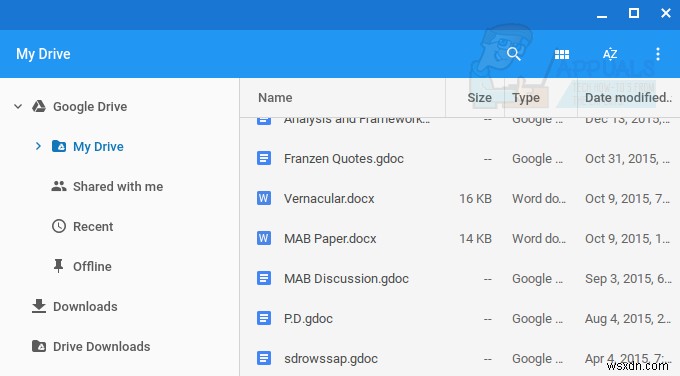
Task: Sort by the Size column header
Action: 479,98
